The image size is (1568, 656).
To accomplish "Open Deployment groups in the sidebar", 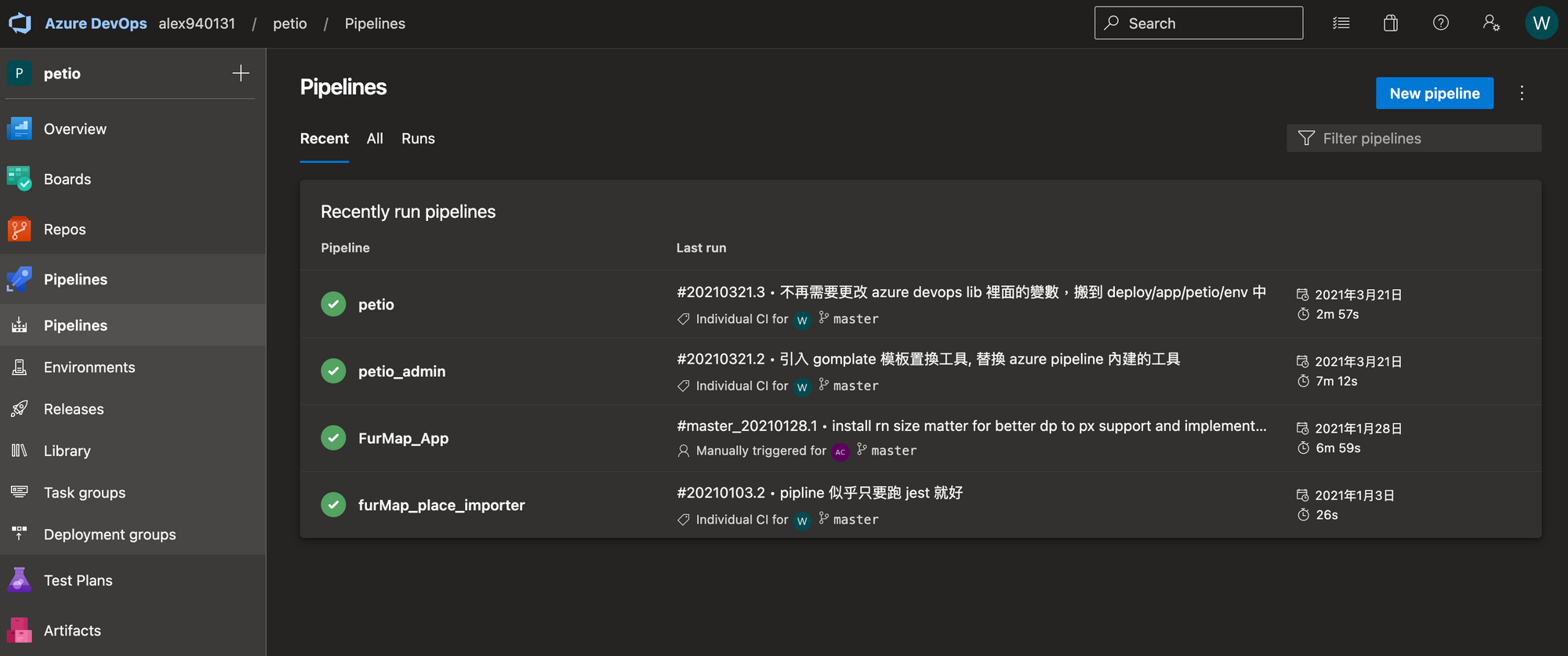I will coord(133,534).
